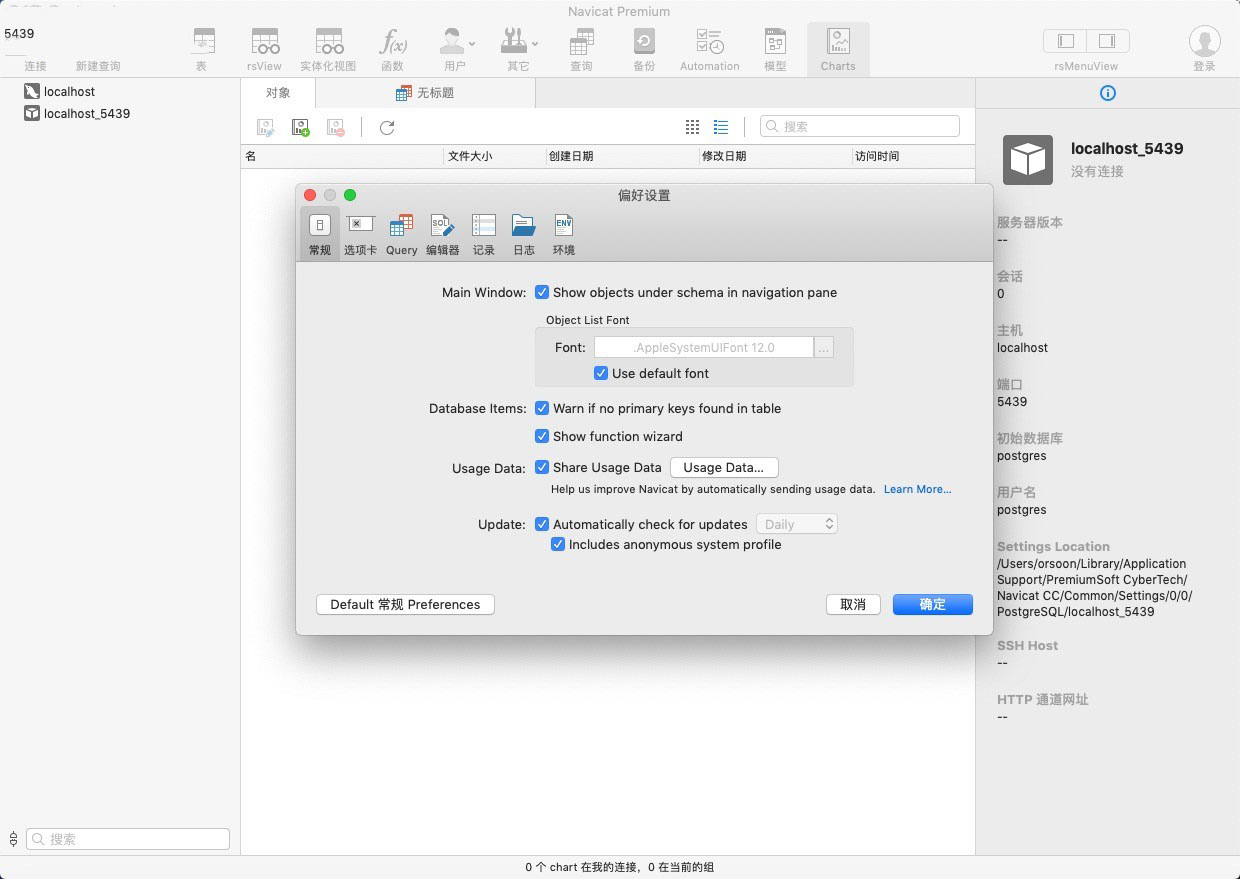Toggle left sidebar in rsMenuView
The width and height of the screenshot is (1240, 879).
pos(1065,41)
